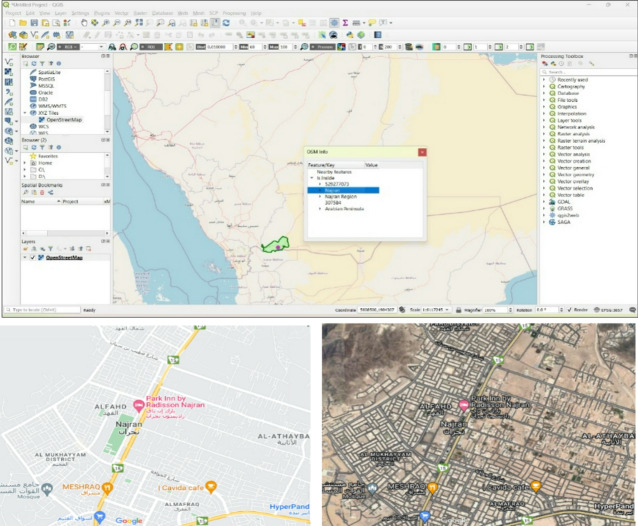Open the Processing menu
Viewport: 638px width, 526px height.
(234, 13)
